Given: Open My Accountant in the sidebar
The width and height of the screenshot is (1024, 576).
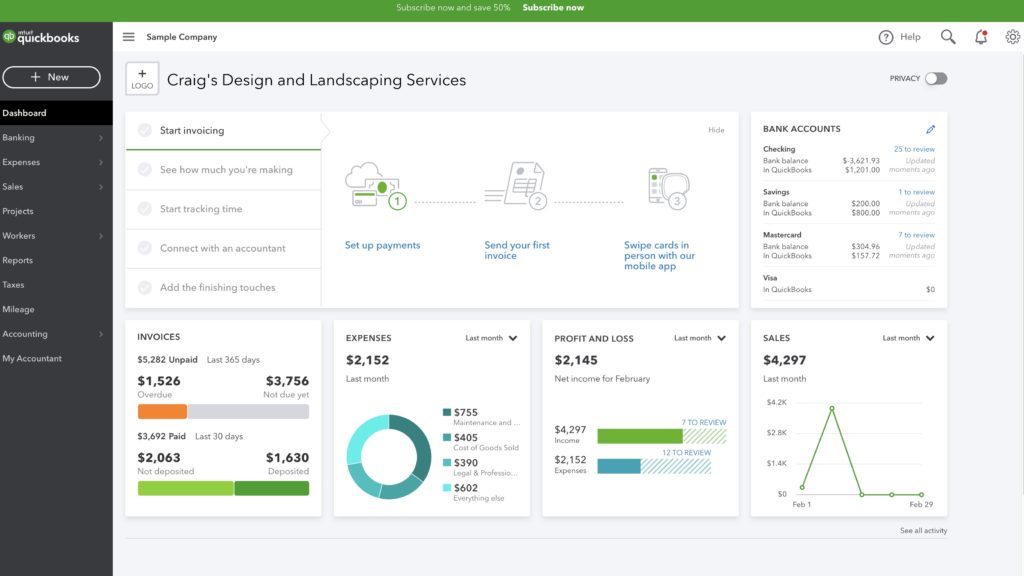Looking at the screenshot, I should point(56,358).
